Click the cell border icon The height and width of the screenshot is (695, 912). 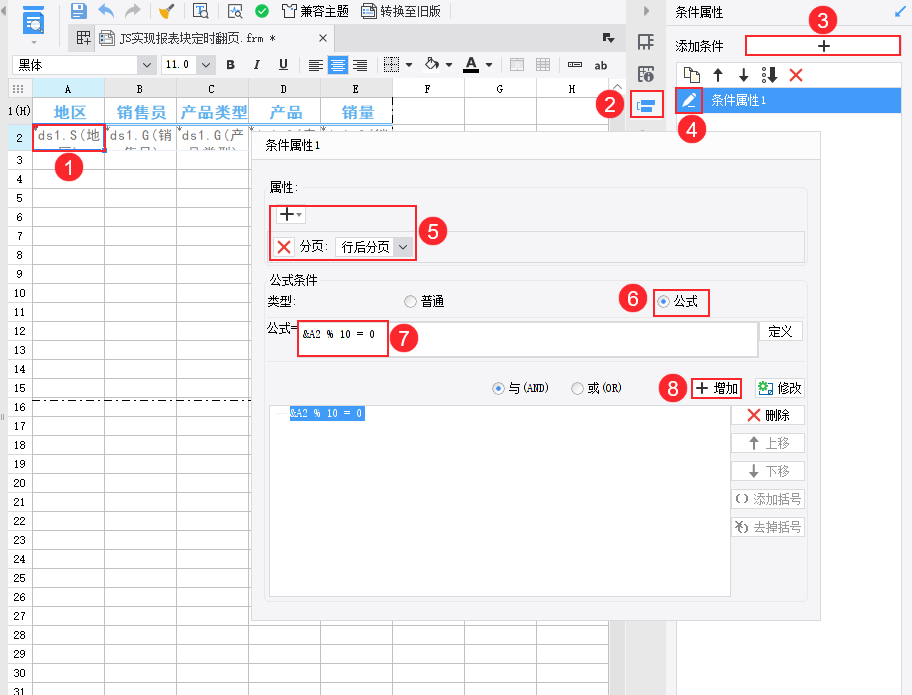point(391,65)
